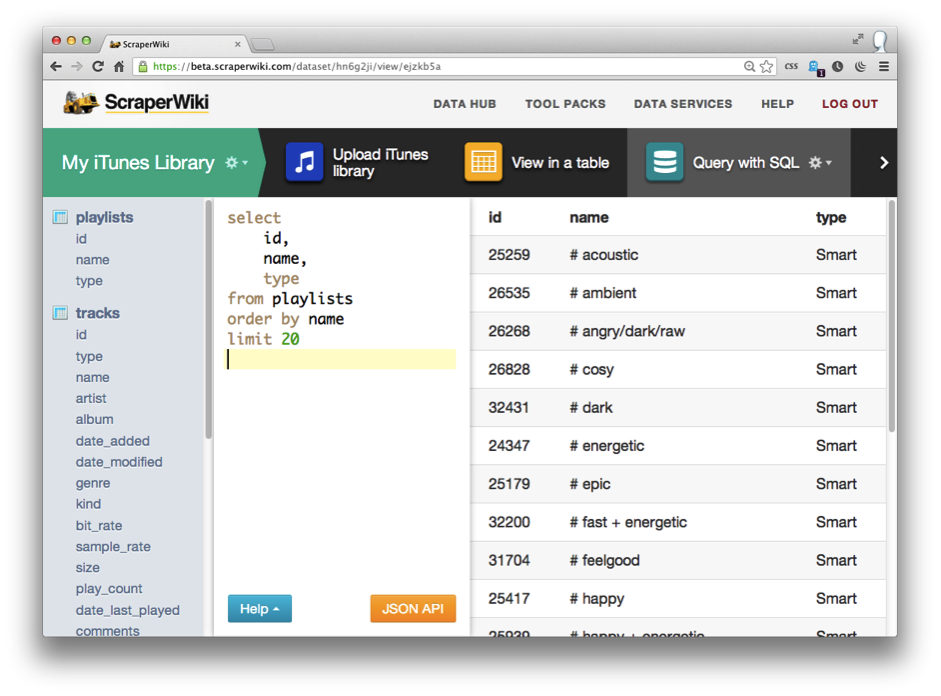The image size is (941, 696).
Task: Click the kind column name
Action: coord(88,504)
